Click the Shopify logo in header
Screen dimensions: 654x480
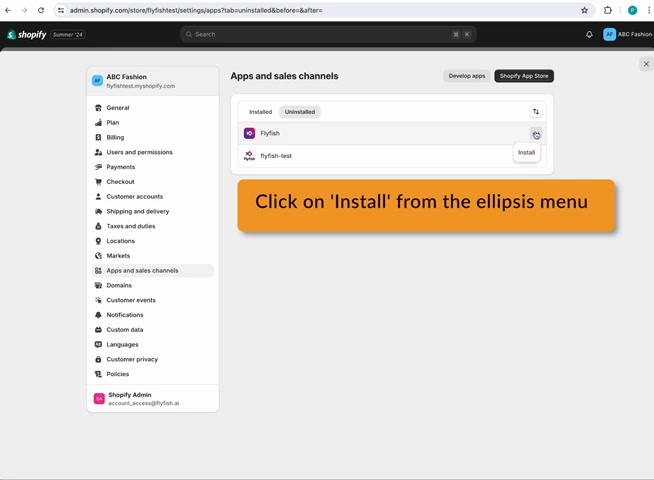[x=27, y=34]
